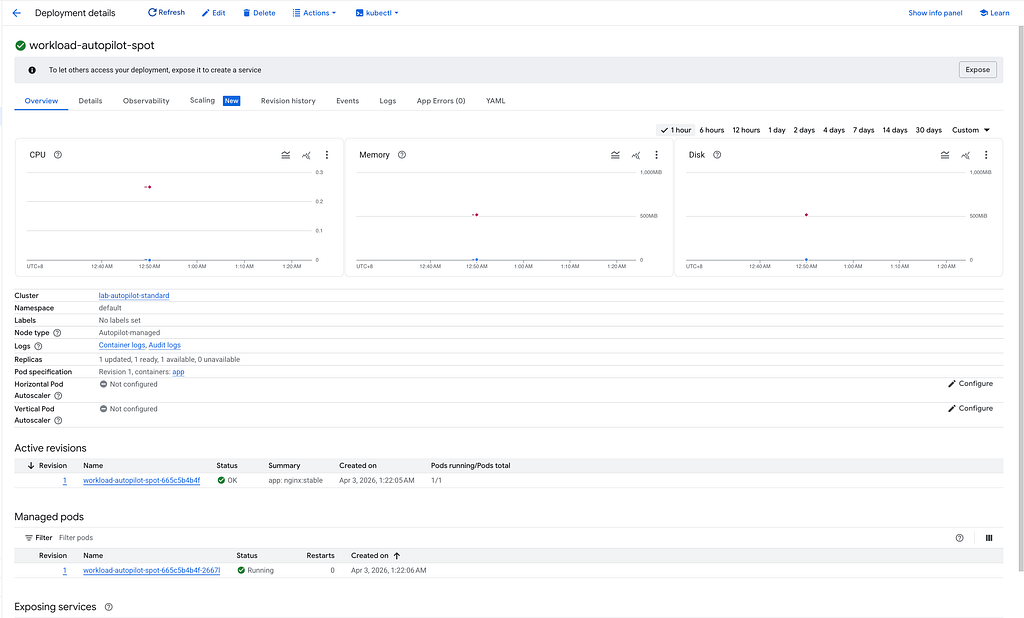Open the kubectl dropdown menu
This screenshot has width=1024, height=618.
coord(377,13)
